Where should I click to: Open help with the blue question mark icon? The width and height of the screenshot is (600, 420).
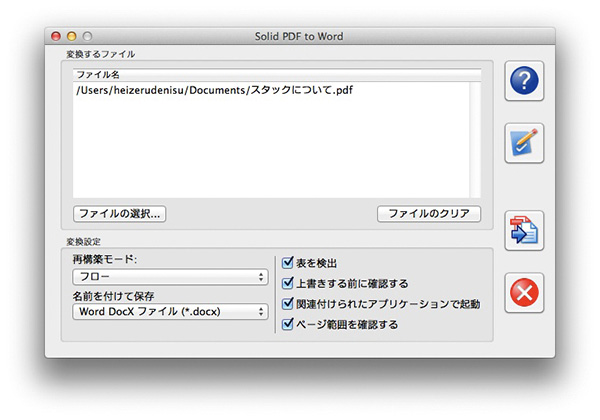(x=525, y=82)
